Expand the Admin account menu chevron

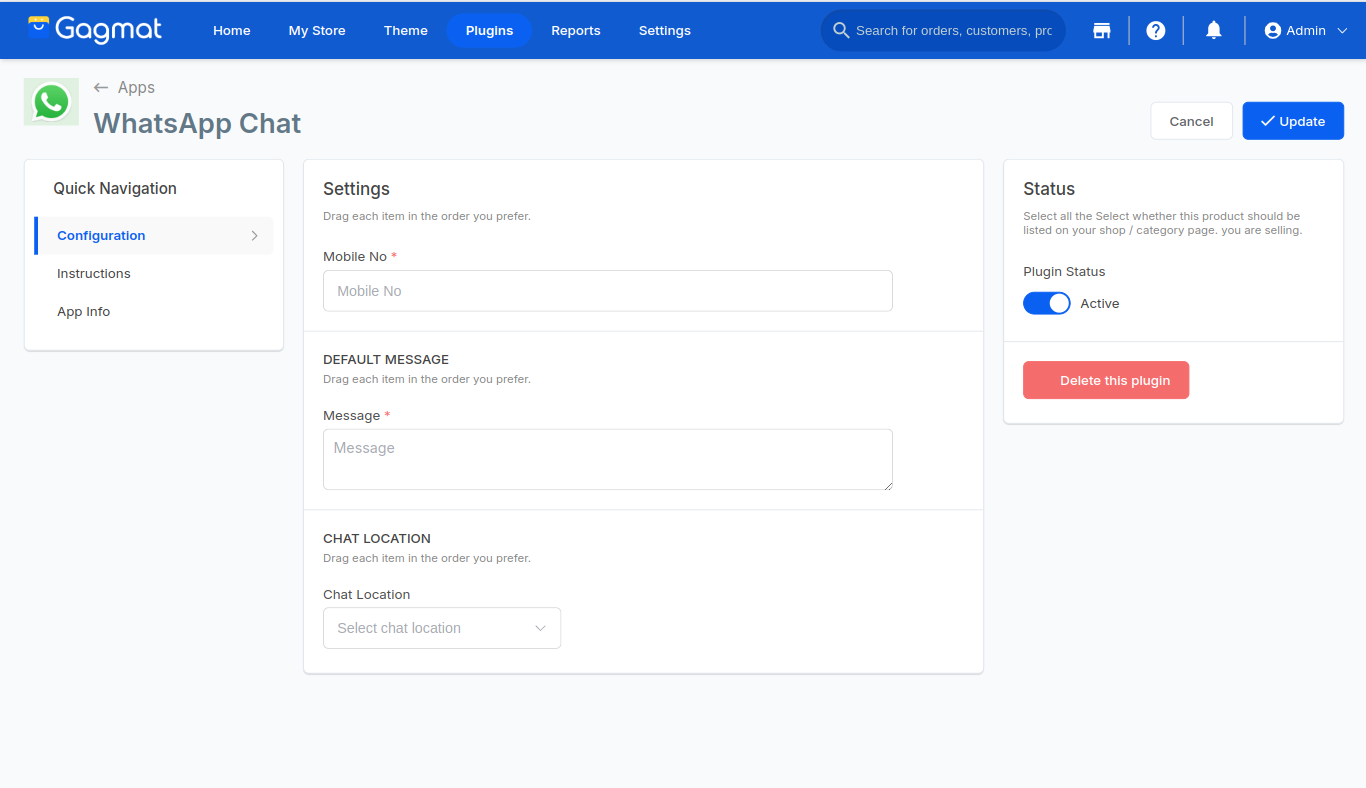(x=1342, y=31)
